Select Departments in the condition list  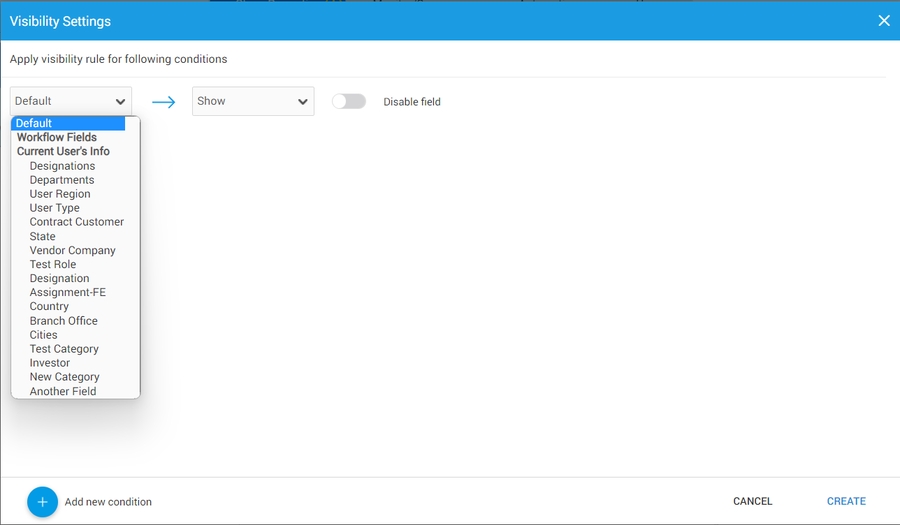62,180
